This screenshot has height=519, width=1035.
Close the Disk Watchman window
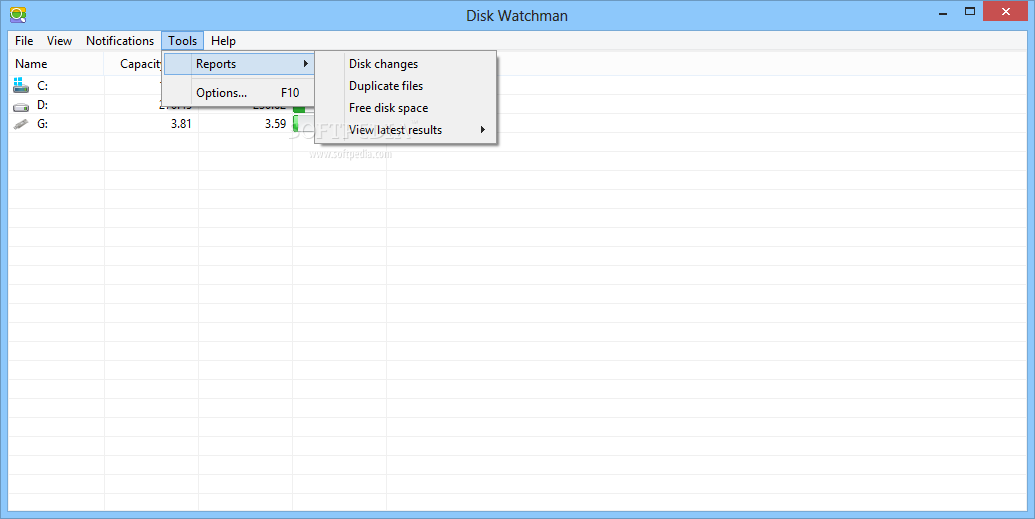pos(1005,11)
